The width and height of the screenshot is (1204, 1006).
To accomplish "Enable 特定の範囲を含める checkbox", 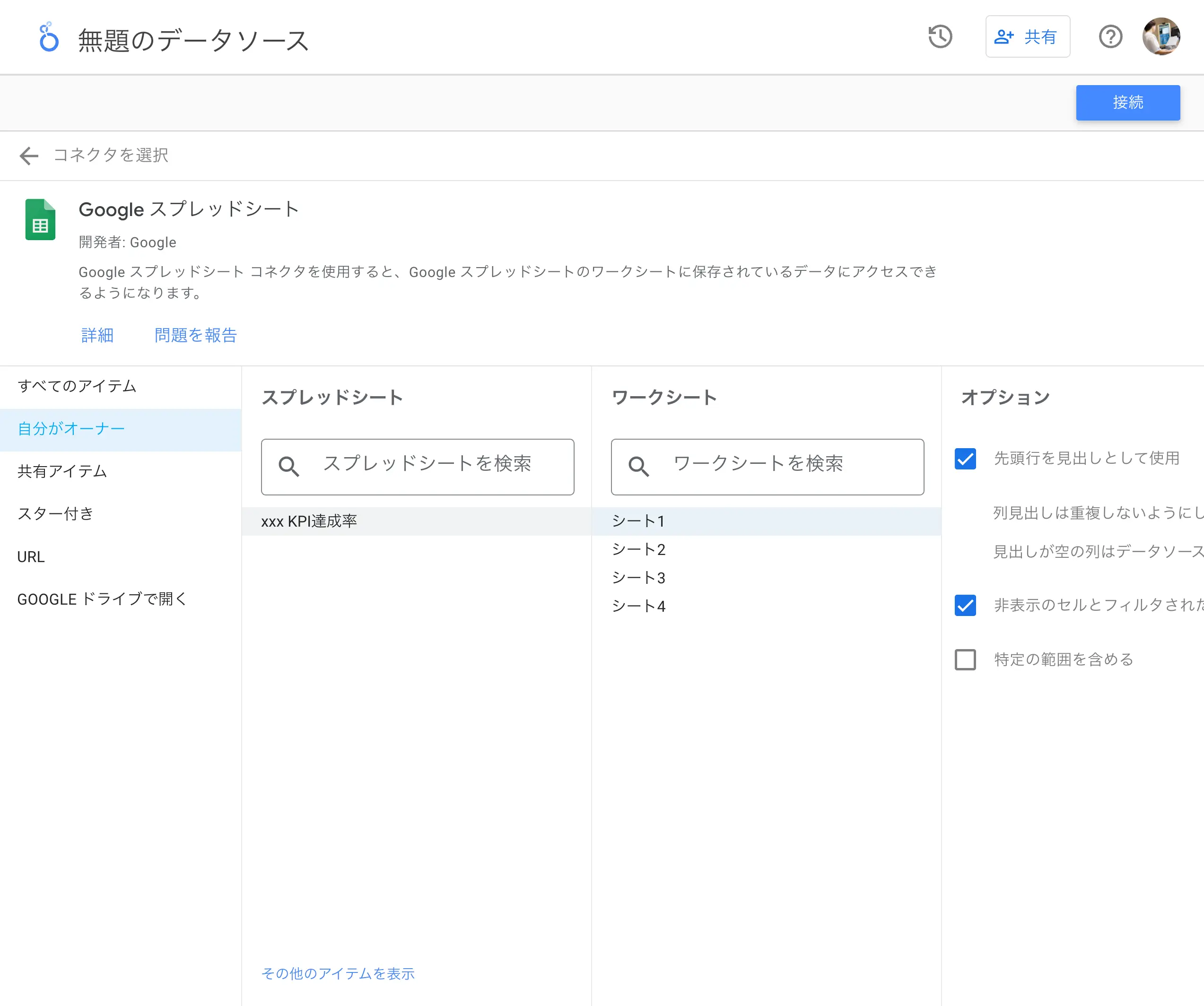I will (x=966, y=660).
